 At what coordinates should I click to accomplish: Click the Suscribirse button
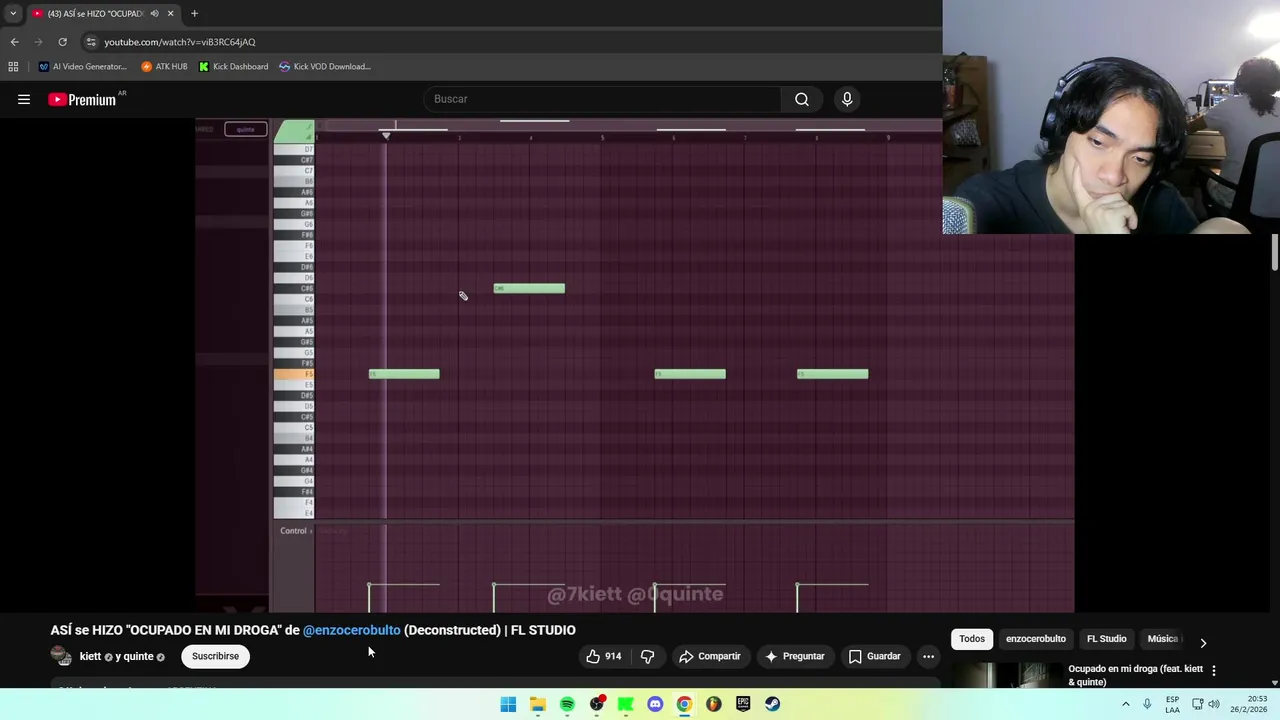point(215,656)
